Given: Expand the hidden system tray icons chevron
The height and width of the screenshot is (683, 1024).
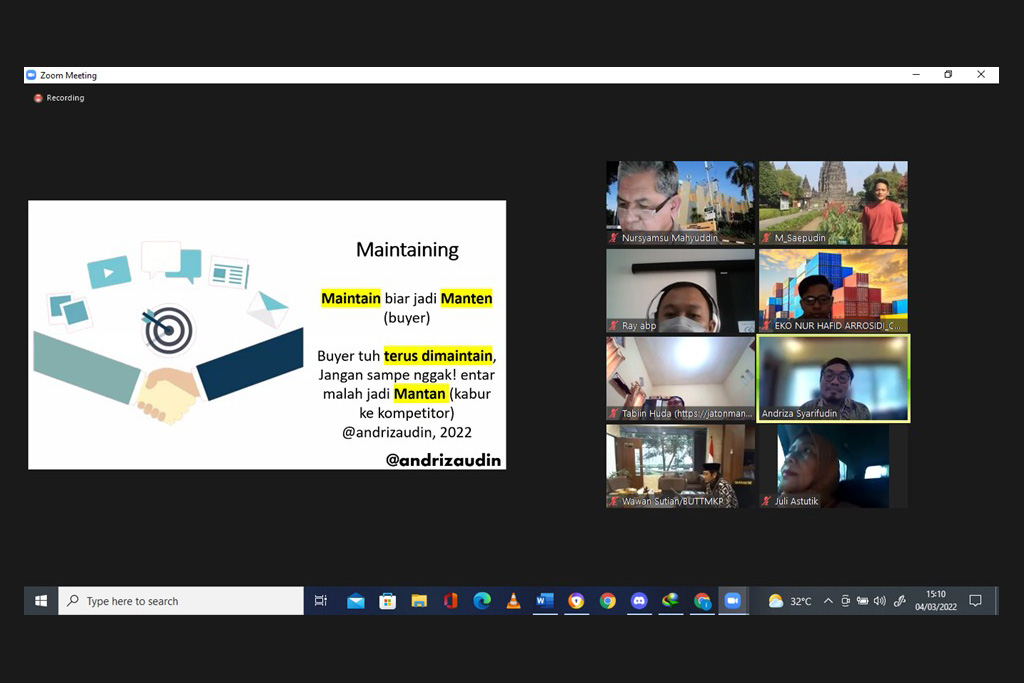Looking at the screenshot, I should tap(828, 601).
